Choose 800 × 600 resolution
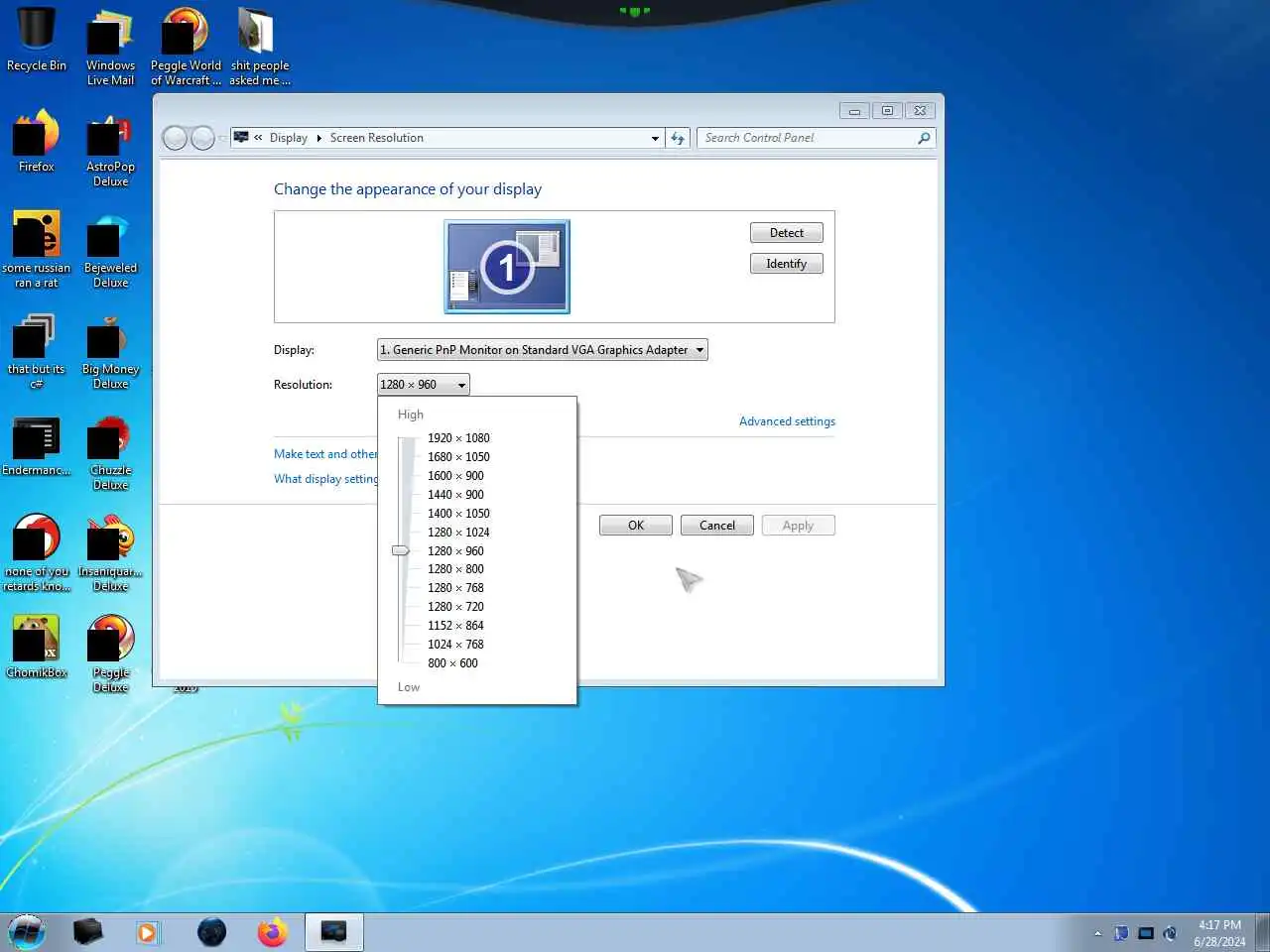 point(452,663)
